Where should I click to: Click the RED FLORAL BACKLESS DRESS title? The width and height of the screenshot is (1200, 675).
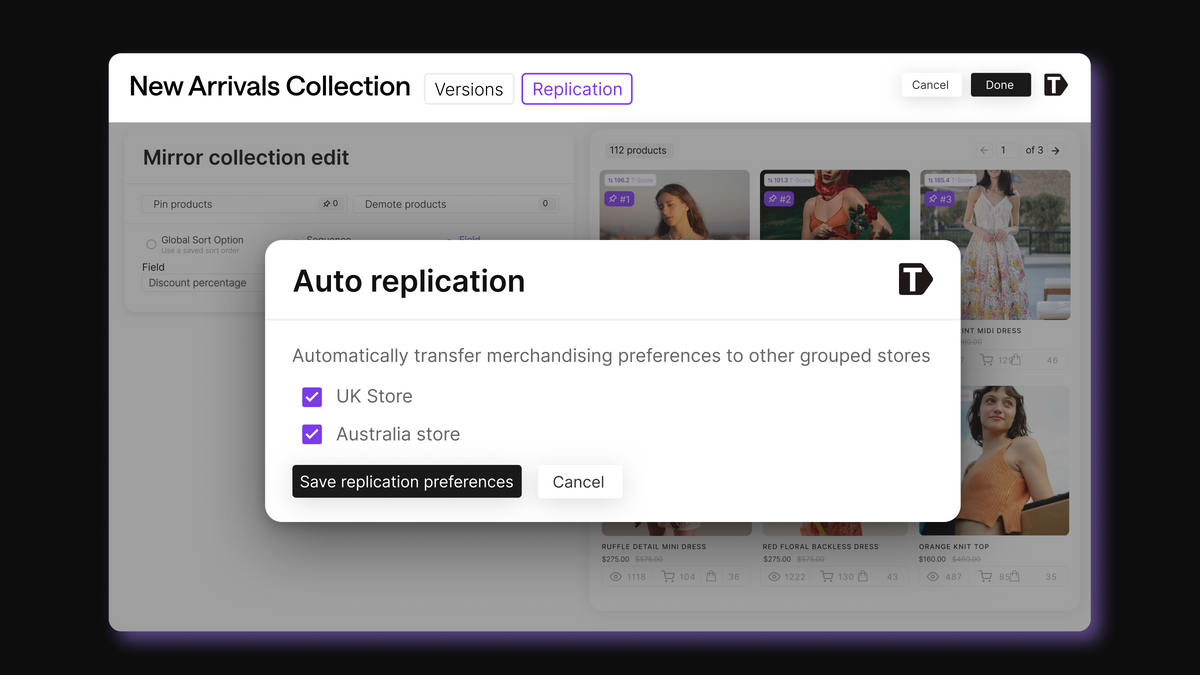point(821,547)
